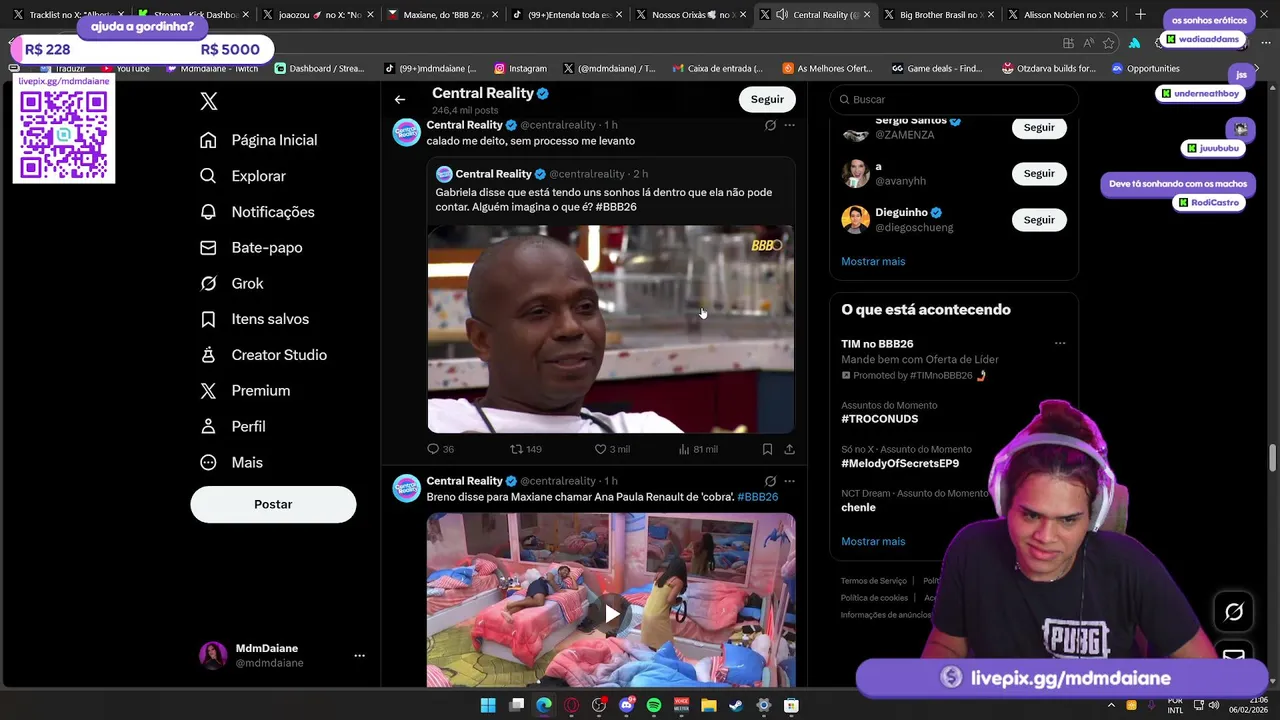Open the Opportunities bookmark
The width and height of the screenshot is (1280, 720).
tap(1145, 69)
